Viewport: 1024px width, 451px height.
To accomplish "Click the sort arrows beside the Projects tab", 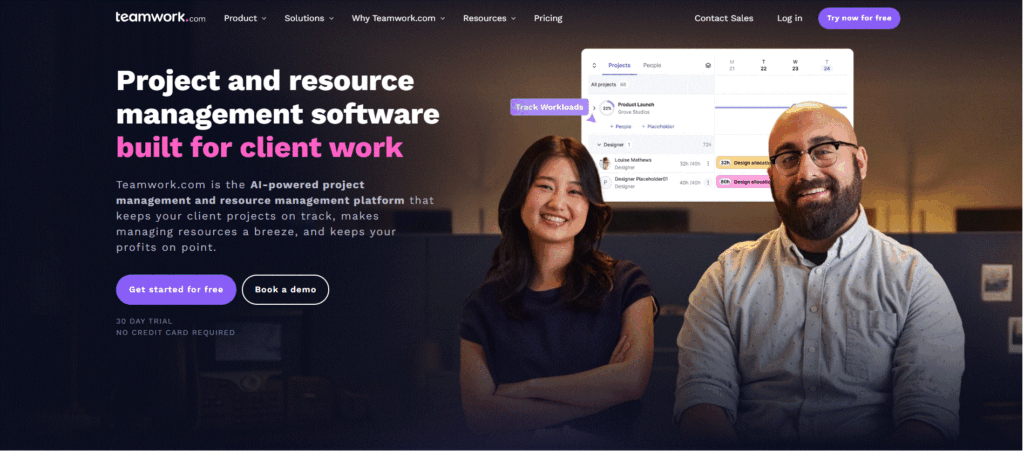I will 594,65.
